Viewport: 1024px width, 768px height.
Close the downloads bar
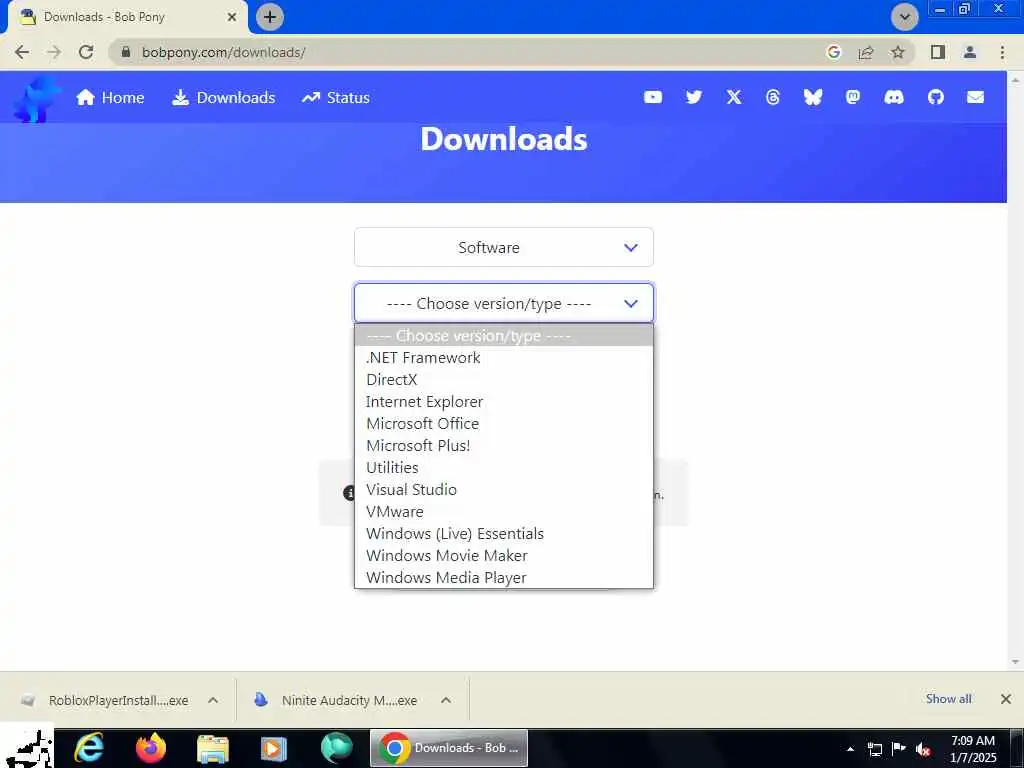pyautogui.click(x=1006, y=699)
